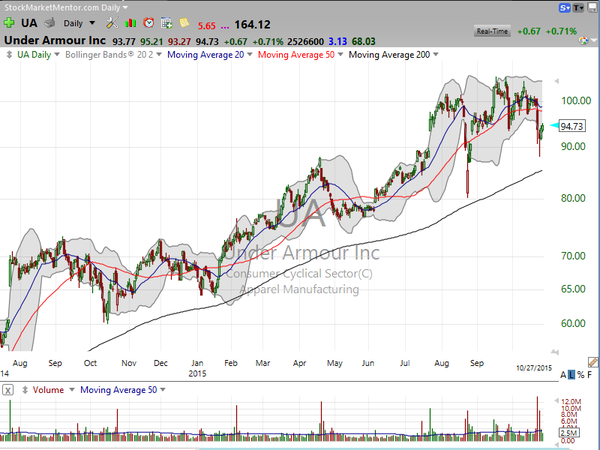Click the Daily timeframe label
600x450 pixels.
tap(73, 23)
